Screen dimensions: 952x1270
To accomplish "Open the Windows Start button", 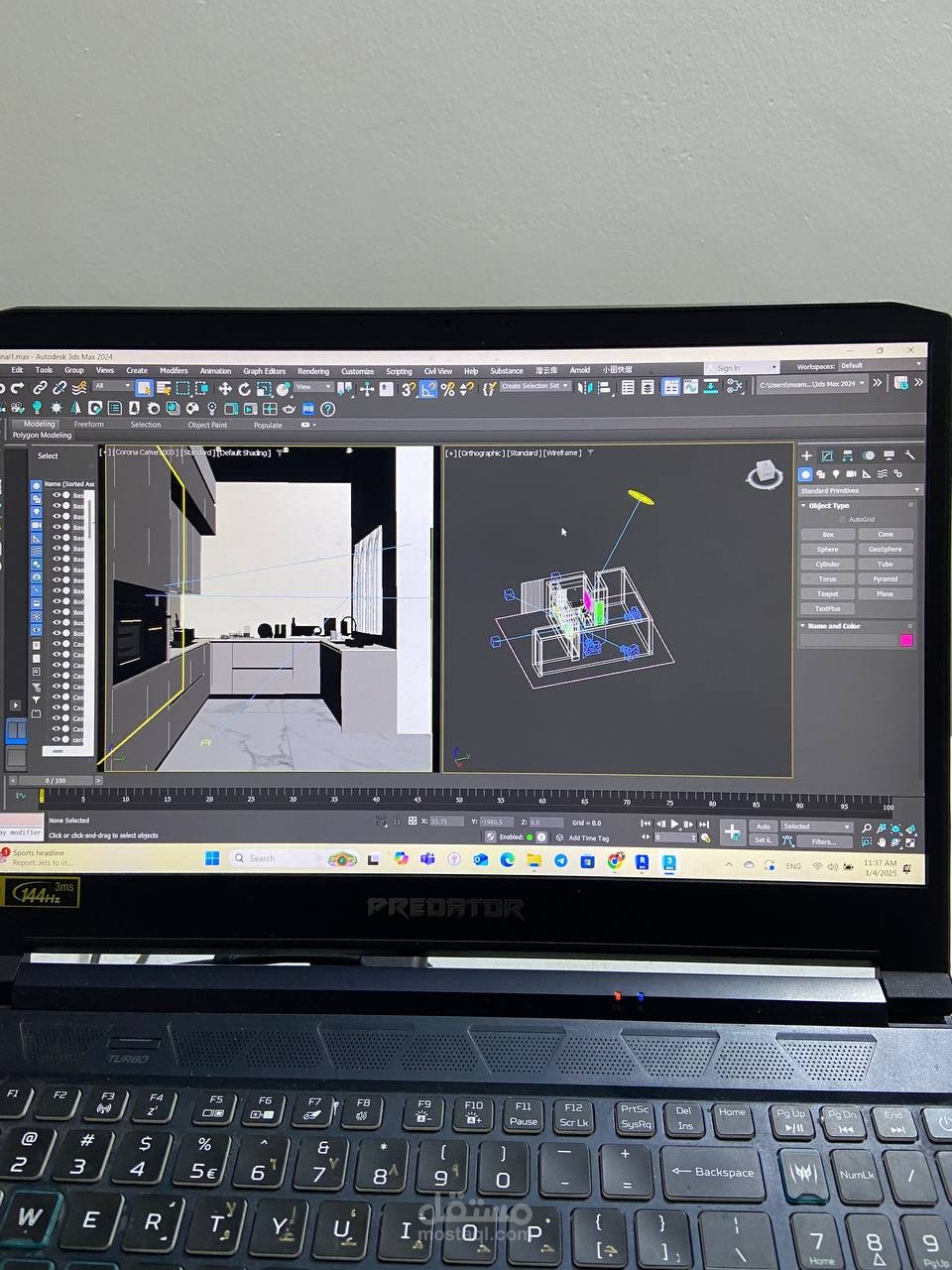I will 211,858.
